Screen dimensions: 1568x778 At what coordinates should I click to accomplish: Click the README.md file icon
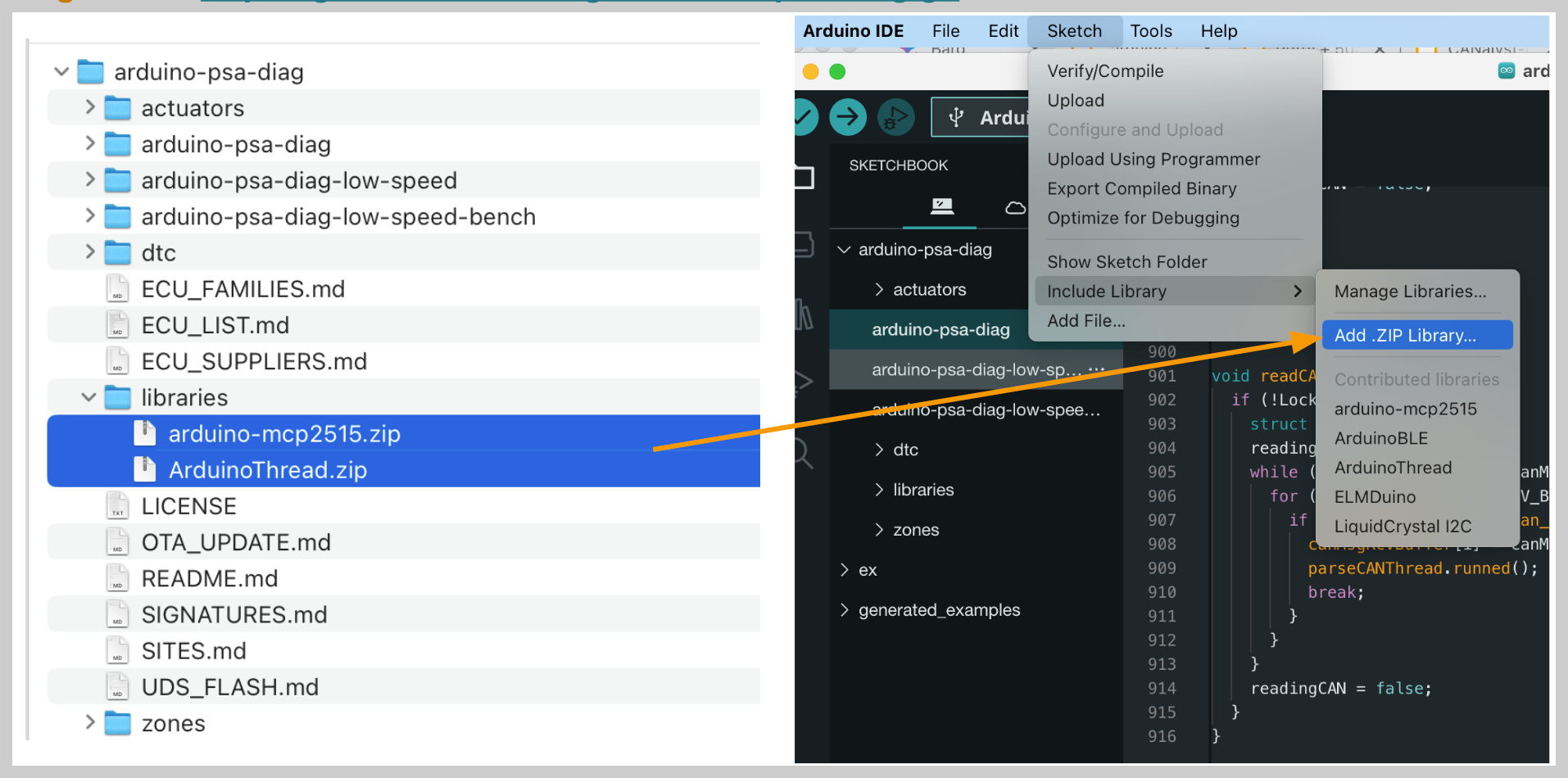pos(118,578)
